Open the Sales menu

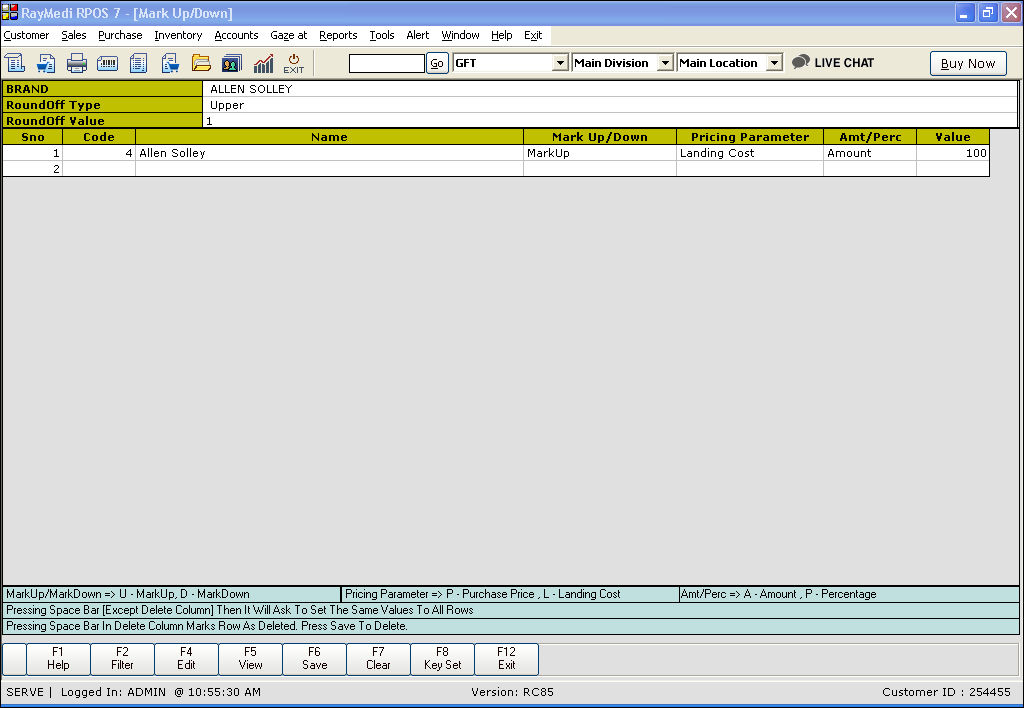pyautogui.click(x=74, y=35)
